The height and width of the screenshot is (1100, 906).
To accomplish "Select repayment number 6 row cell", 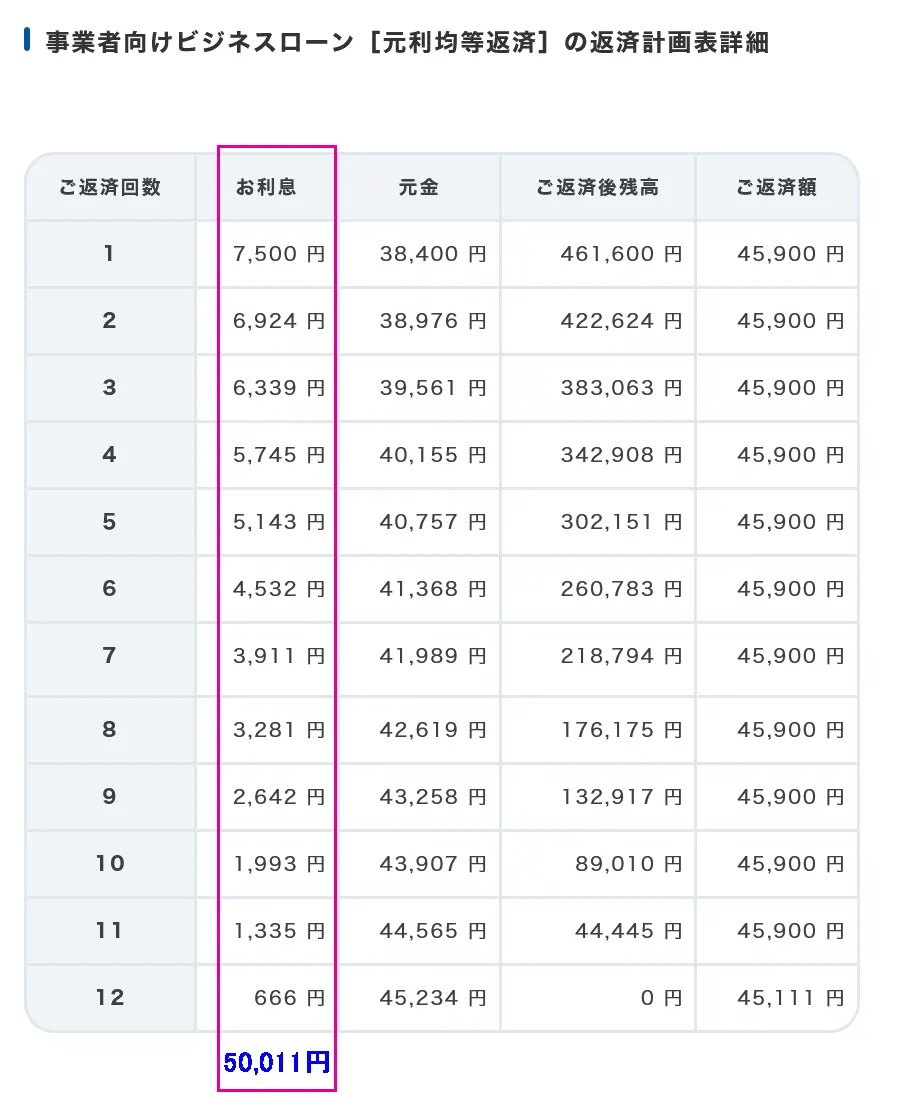I will (110, 589).
